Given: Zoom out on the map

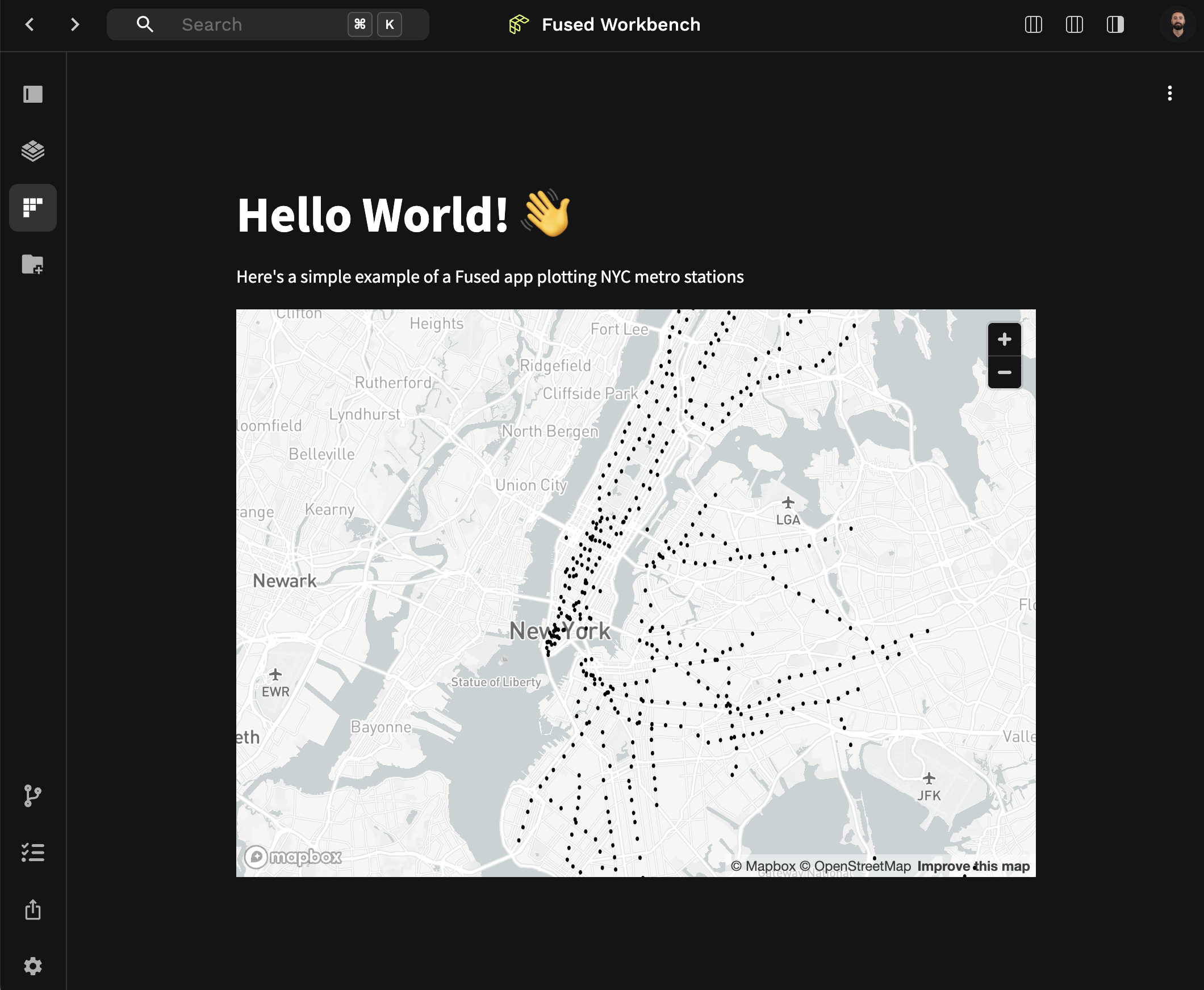Looking at the screenshot, I should tap(1004, 372).
